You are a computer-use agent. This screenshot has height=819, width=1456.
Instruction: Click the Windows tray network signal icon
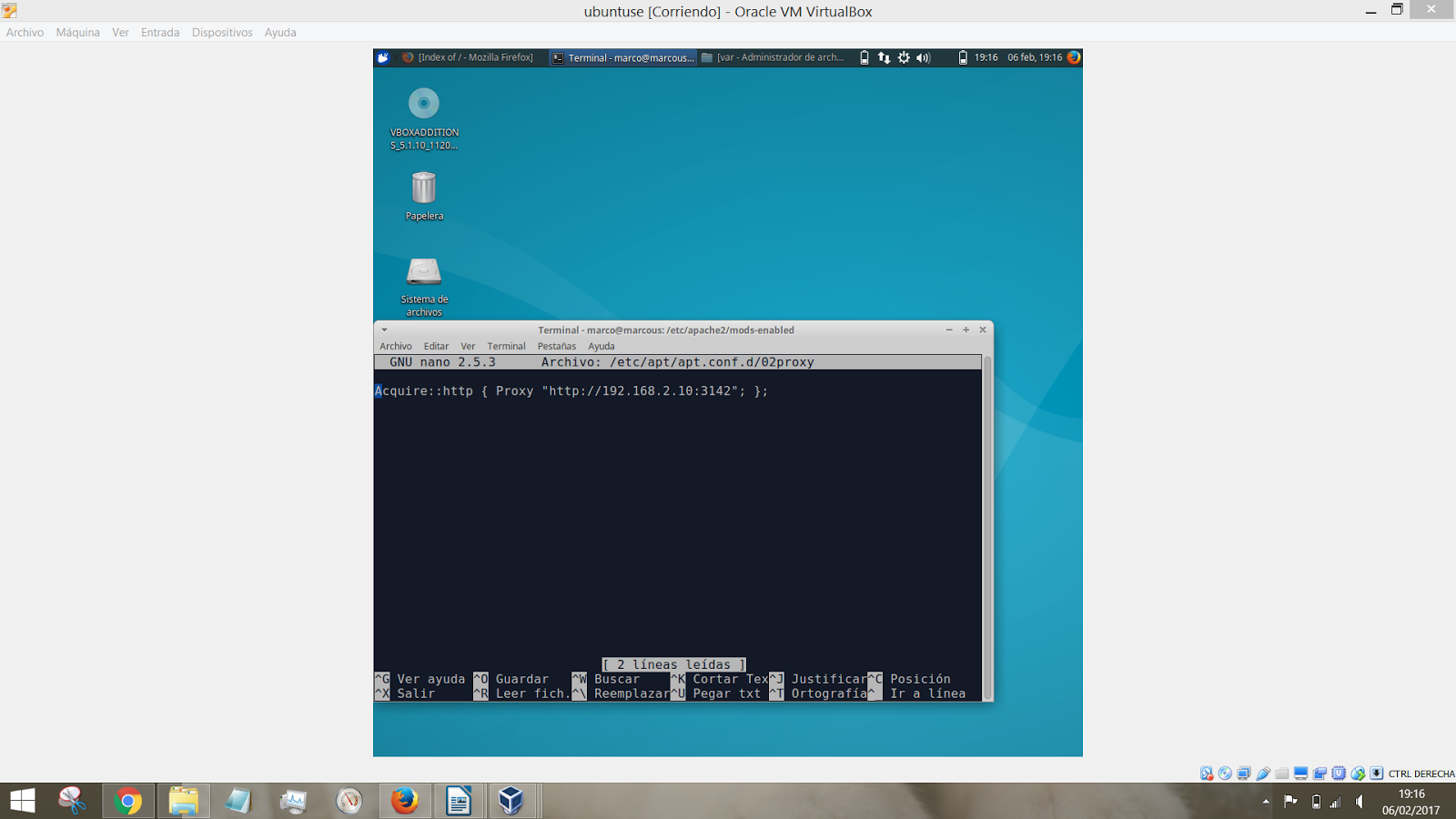[x=1336, y=802]
